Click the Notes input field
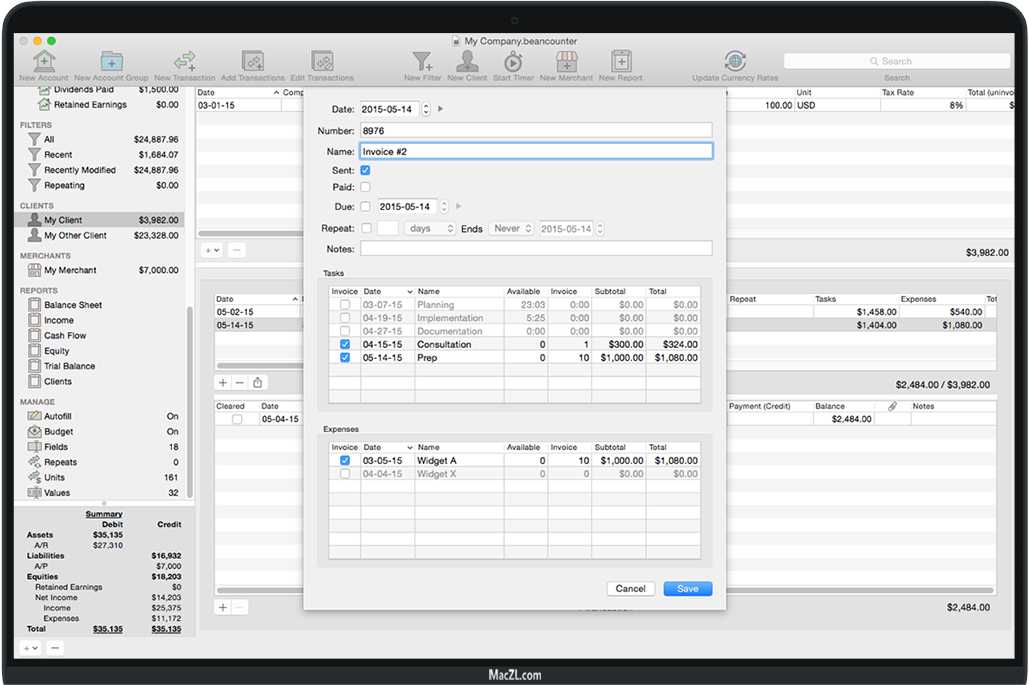 [x=536, y=249]
